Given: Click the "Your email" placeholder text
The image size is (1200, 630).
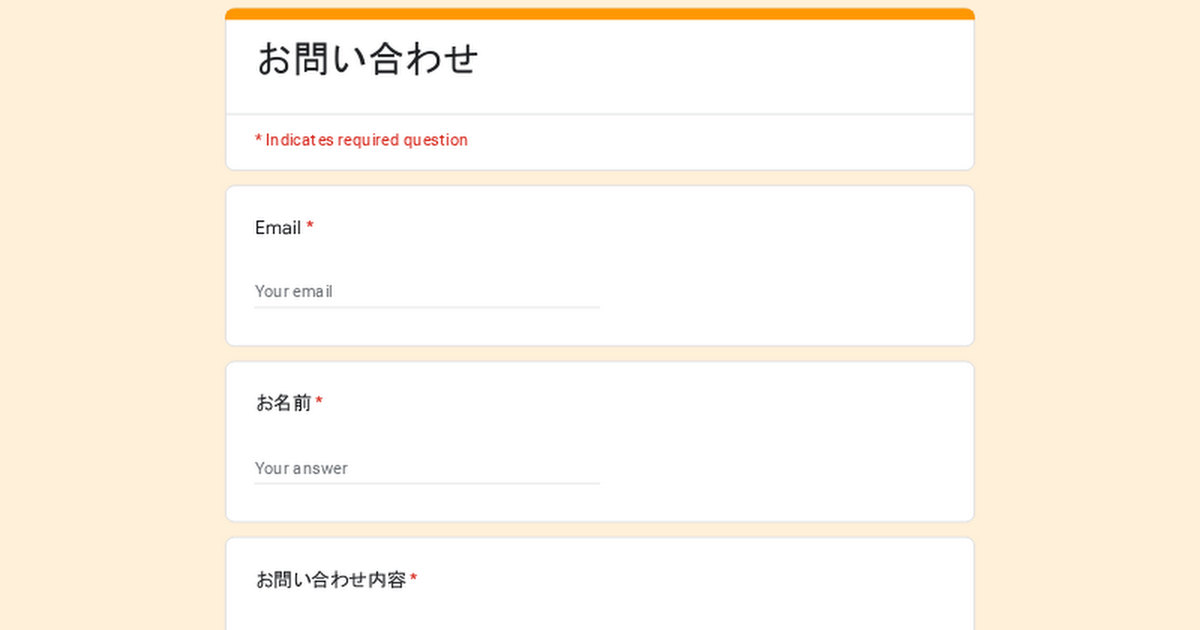Looking at the screenshot, I should tap(293, 291).
